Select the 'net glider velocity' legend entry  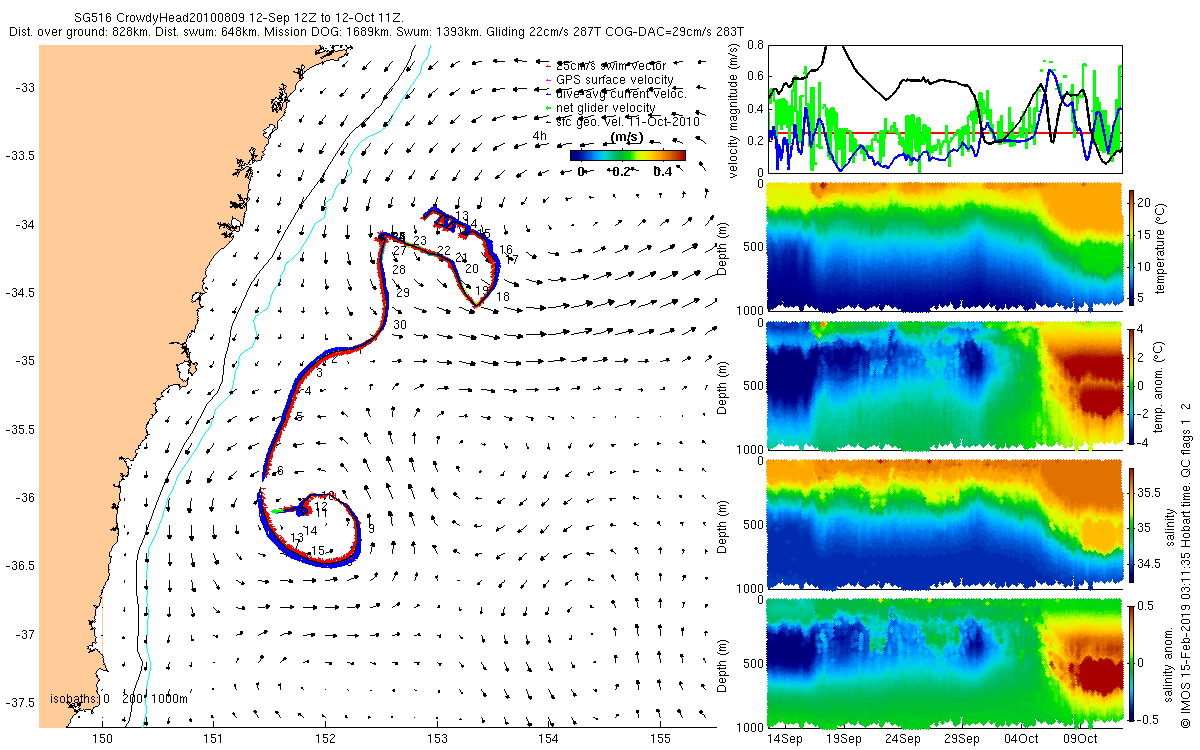(x=606, y=107)
